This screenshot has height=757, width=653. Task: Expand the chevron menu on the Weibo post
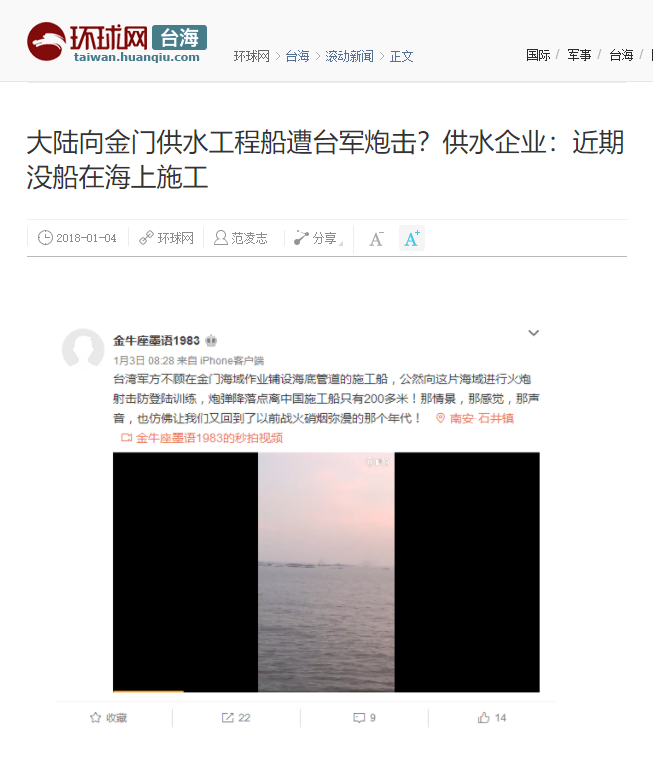pyautogui.click(x=533, y=333)
